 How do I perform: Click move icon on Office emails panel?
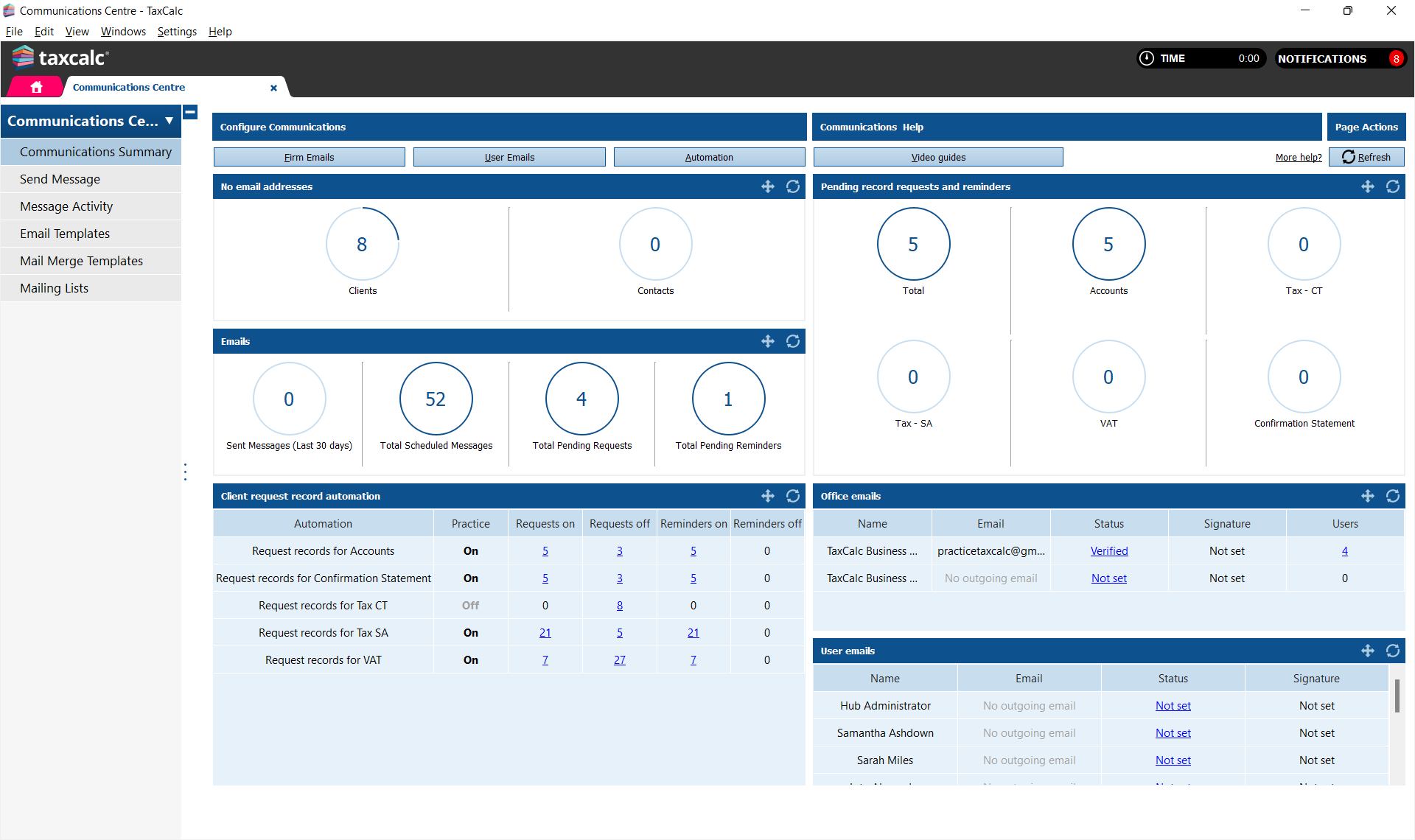[1367, 496]
